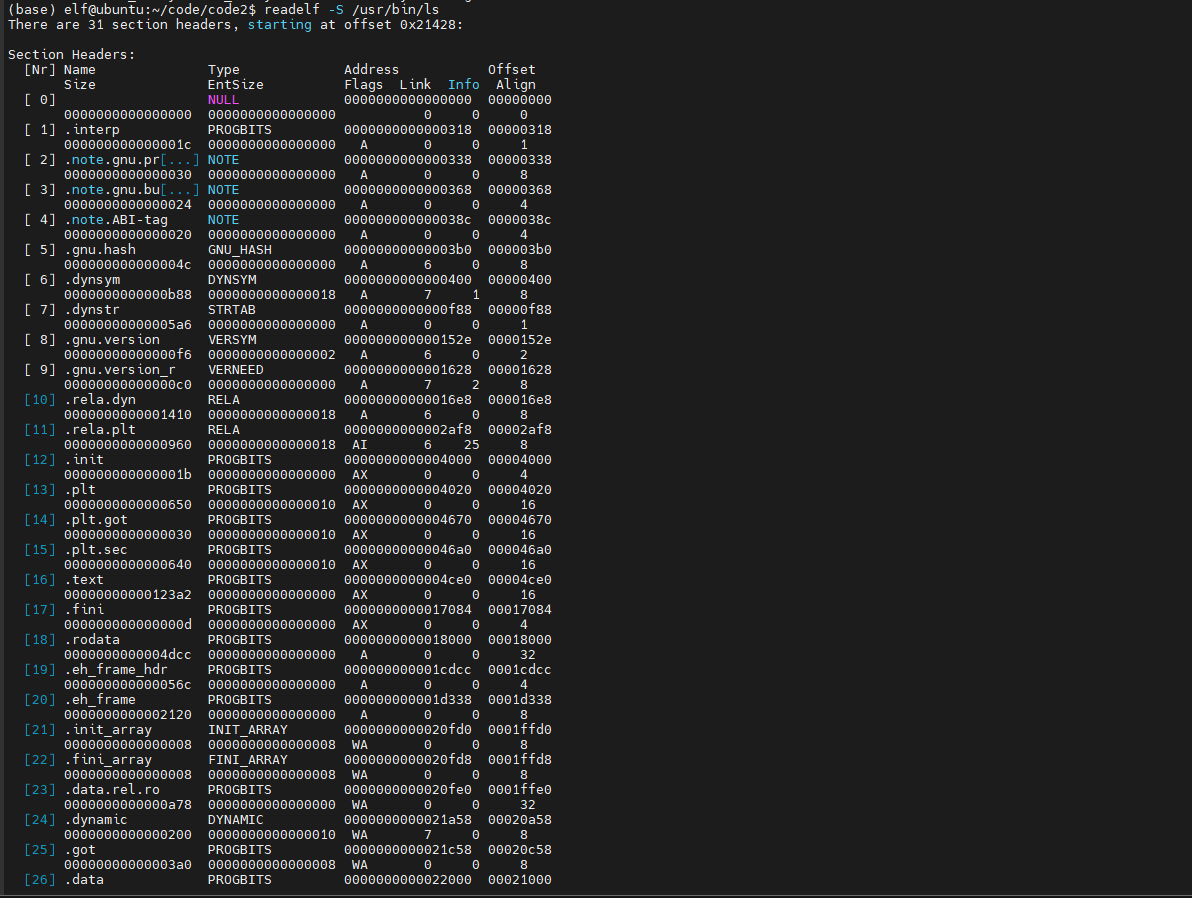The height and width of the screenshot is (898, 1192).
Task: Click the offset value '0x21428:'
Action: tap(431, 24)
